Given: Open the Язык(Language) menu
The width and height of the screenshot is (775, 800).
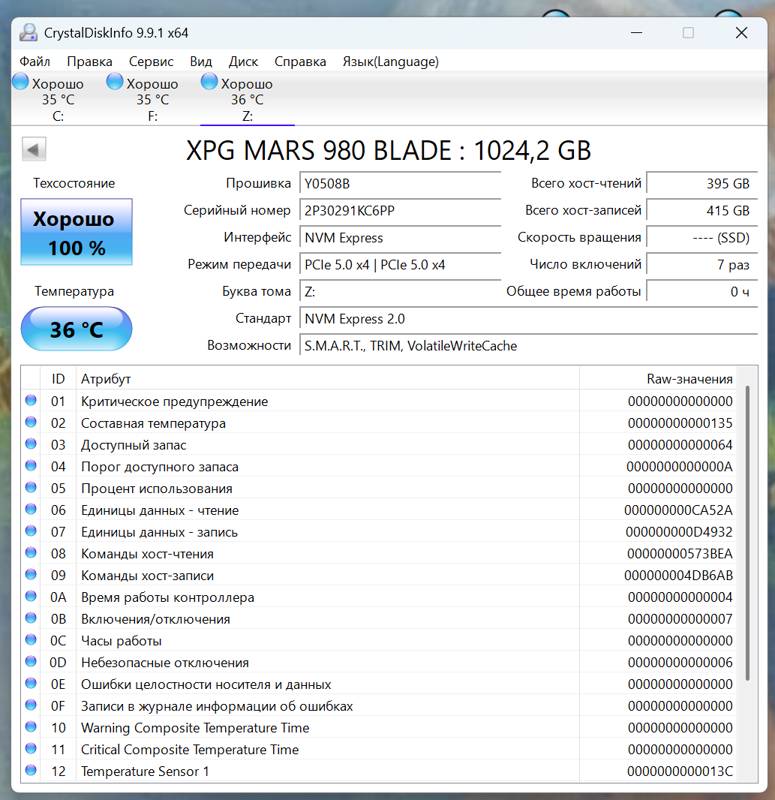Looking at the screenshot, I should [390, 62].
